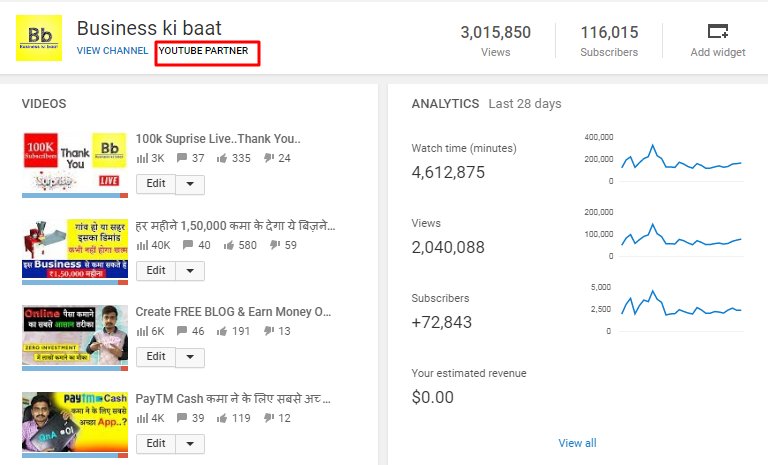Click comments icon showing 46
Screen dimensions: 768x465
[x=182, y=331]
